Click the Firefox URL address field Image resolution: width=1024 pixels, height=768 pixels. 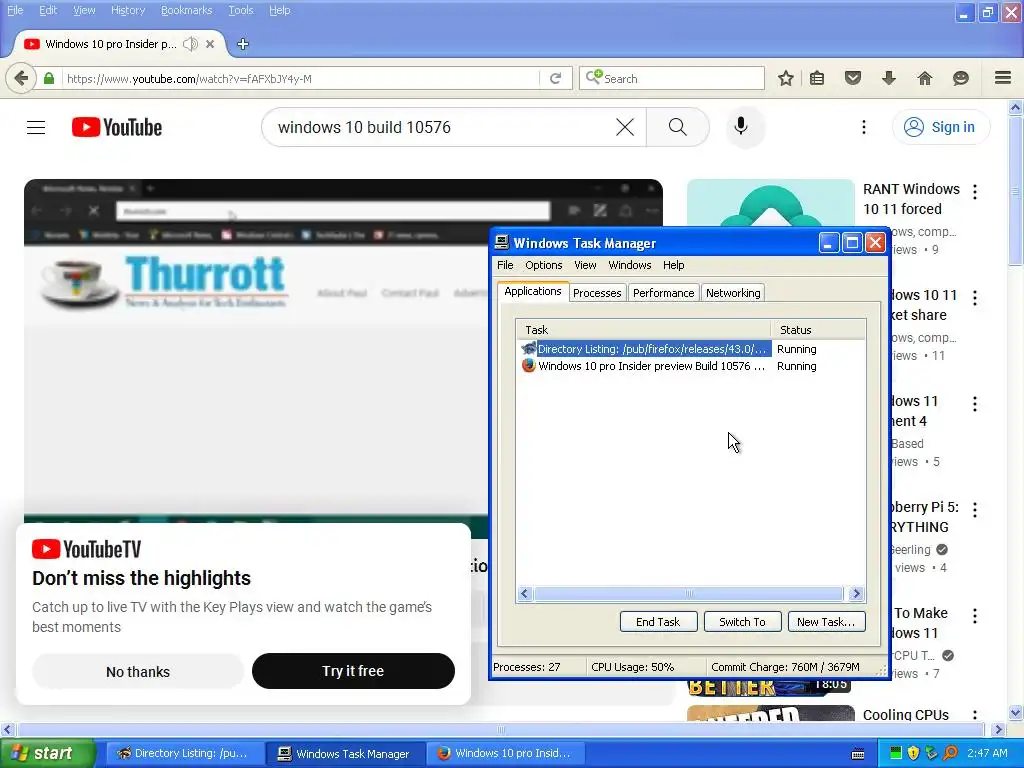302,78
